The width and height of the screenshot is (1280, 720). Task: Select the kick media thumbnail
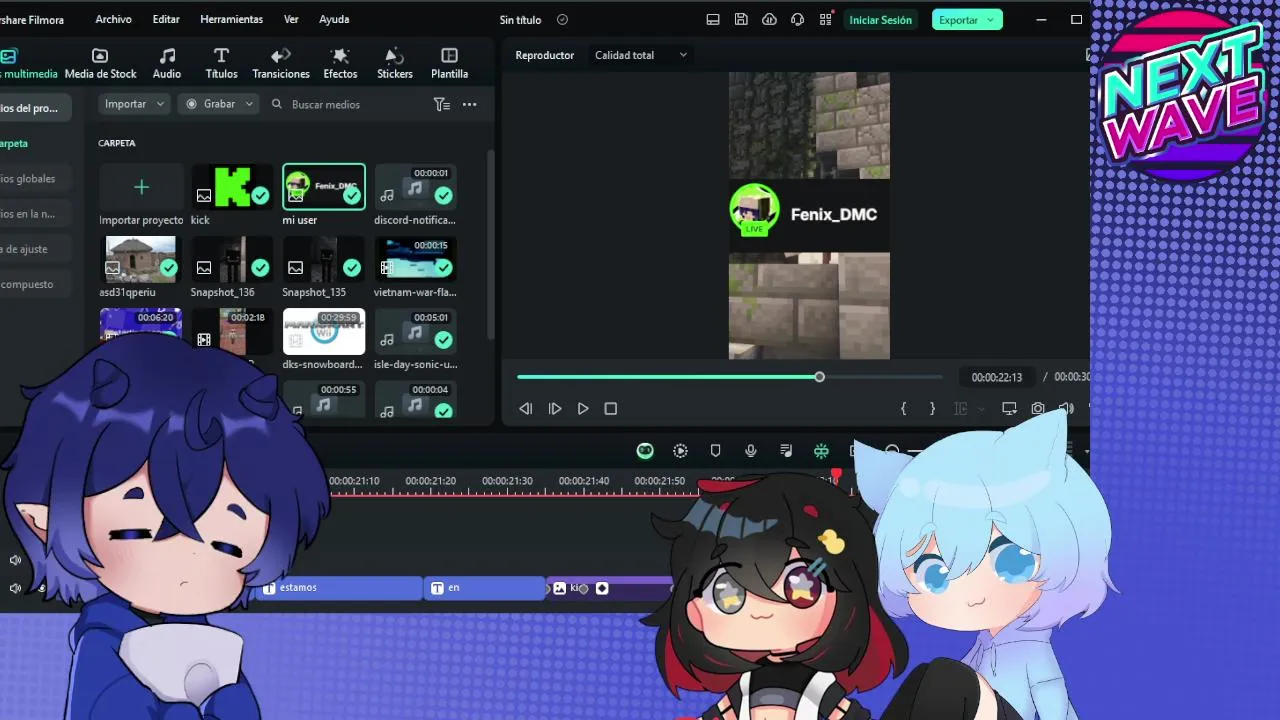[232, 187]
